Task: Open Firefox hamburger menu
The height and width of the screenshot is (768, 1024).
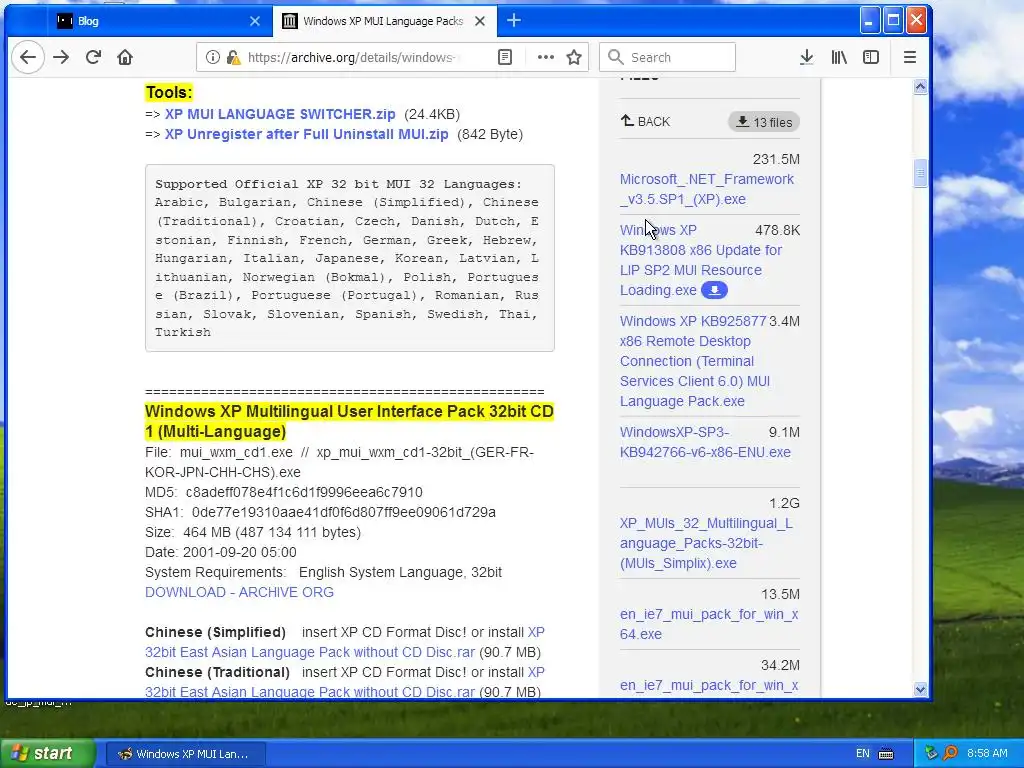Action: click(910, 57)
